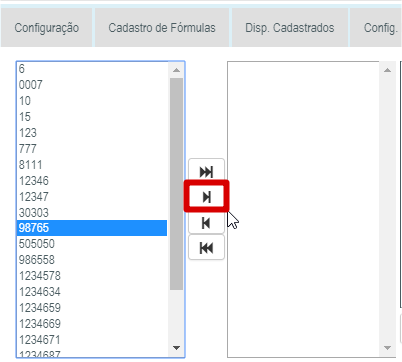Switch to Cadastro de Fórmulas tab
The height and width of the screenshot is (362, 402).
162,28
